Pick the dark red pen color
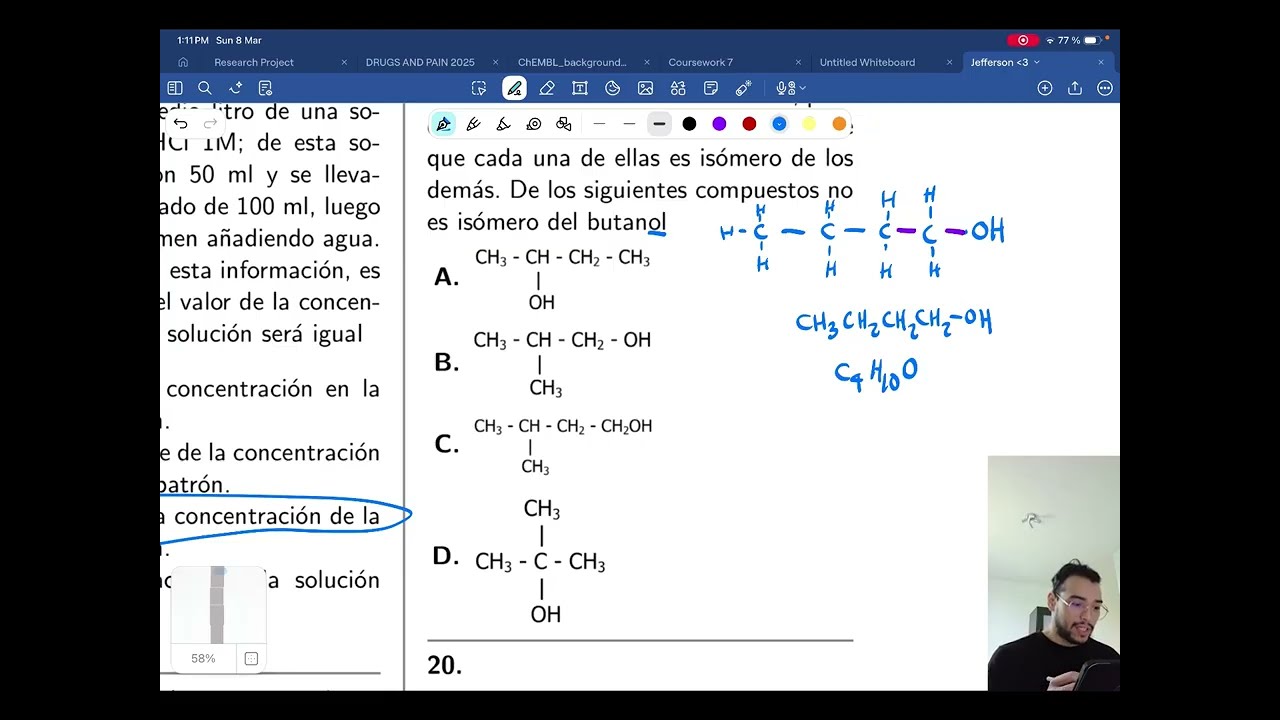Screen dimensions: 1280x720 (x=749, y=124)
